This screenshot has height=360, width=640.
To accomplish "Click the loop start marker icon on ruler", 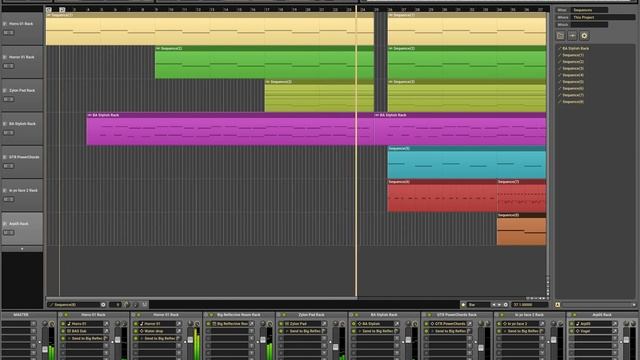I will (49, 9).
